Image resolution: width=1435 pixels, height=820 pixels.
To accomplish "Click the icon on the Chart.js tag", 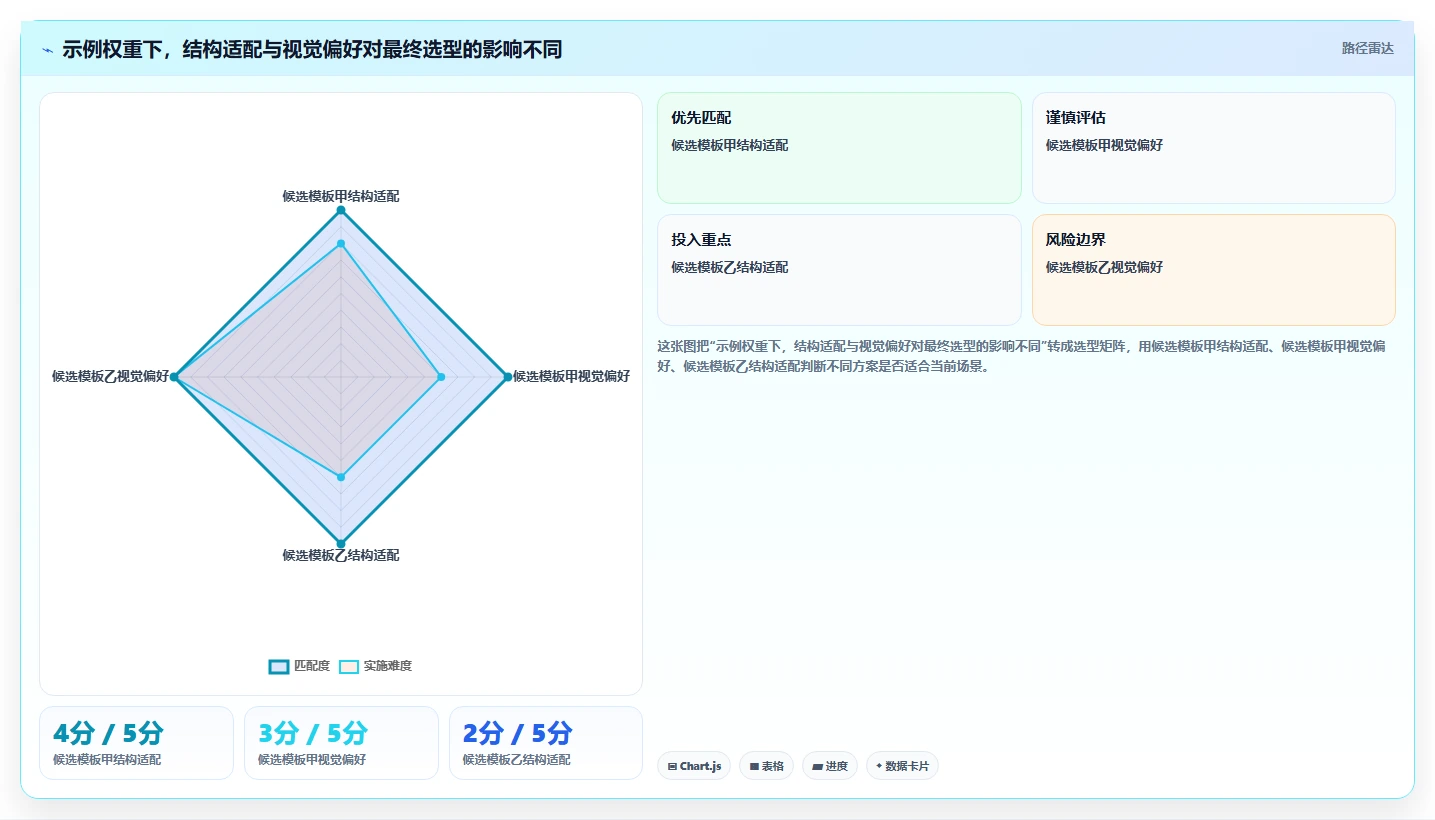I will point(672,767).
